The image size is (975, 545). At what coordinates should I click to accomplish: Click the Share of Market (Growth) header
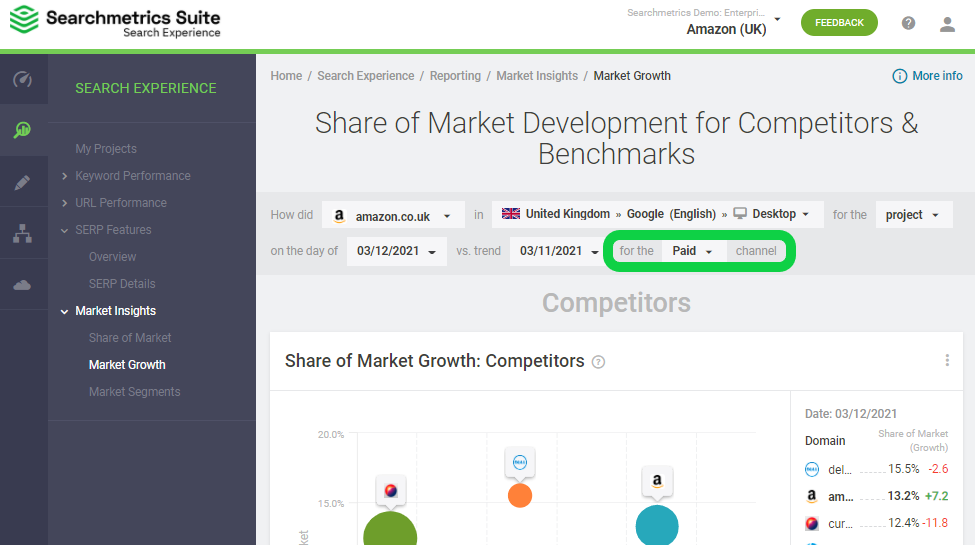click(913, 440)
